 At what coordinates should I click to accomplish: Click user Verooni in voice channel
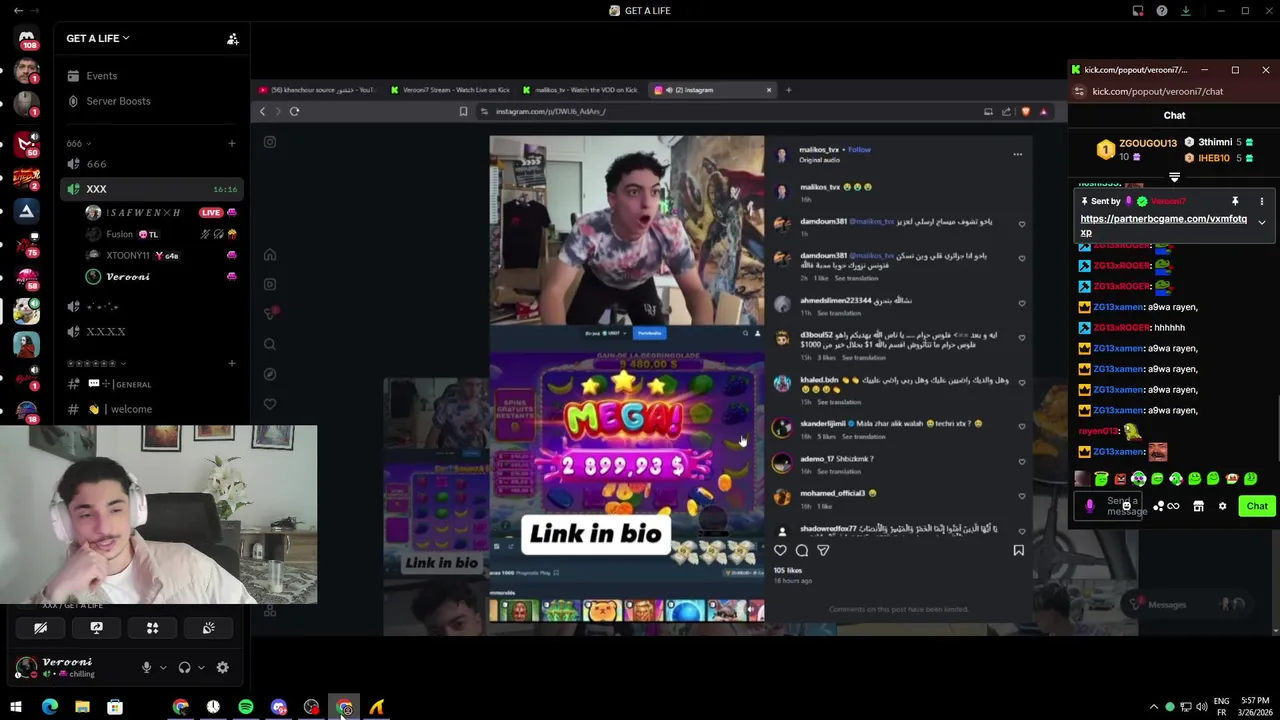pos(162,276)
